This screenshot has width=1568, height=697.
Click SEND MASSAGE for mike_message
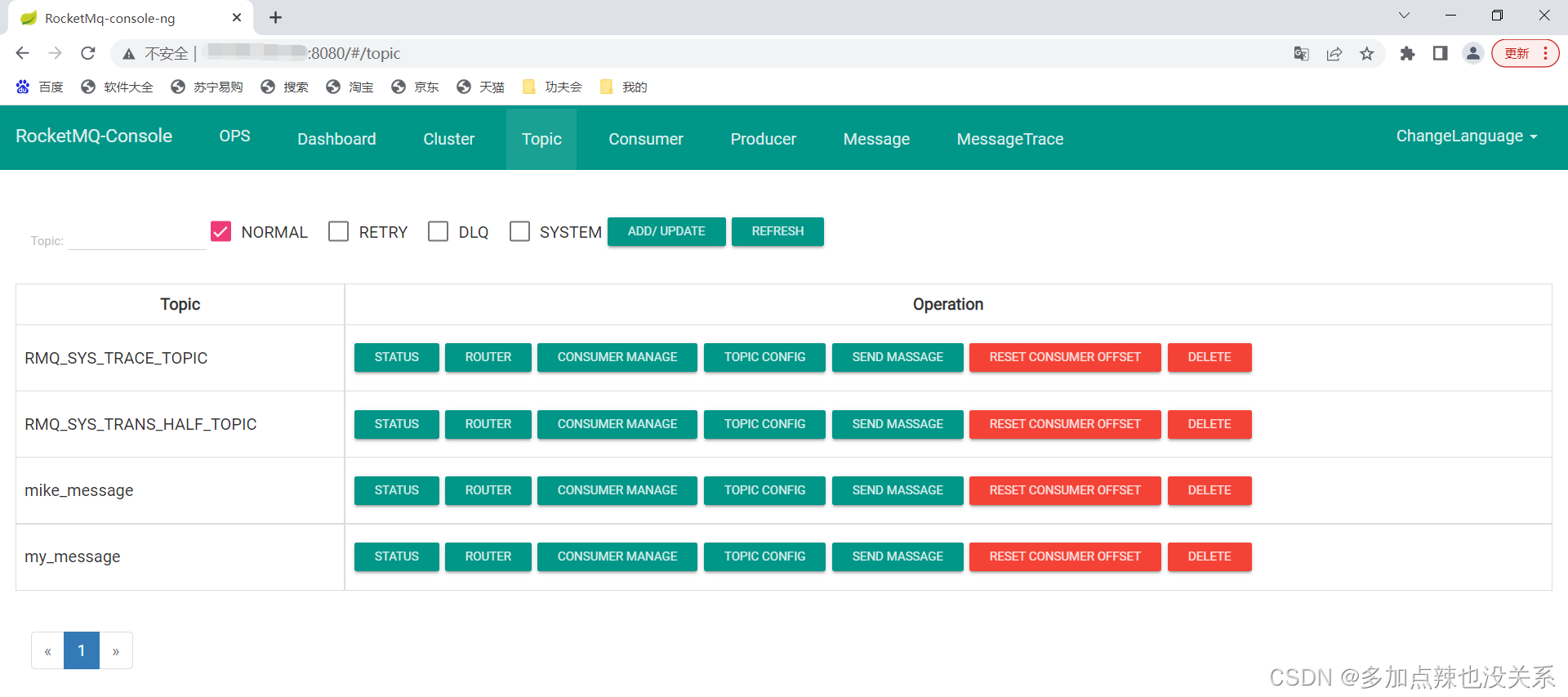click(898, 490)
